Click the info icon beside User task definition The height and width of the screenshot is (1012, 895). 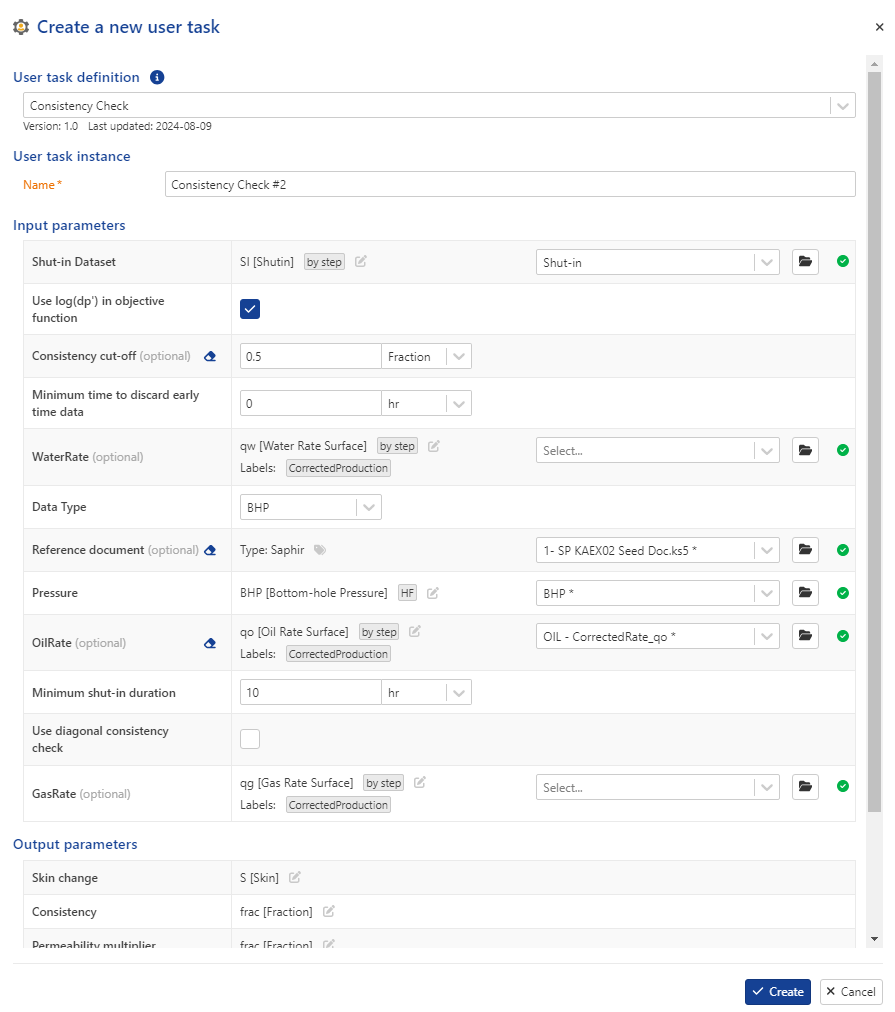tap(157, 77)
